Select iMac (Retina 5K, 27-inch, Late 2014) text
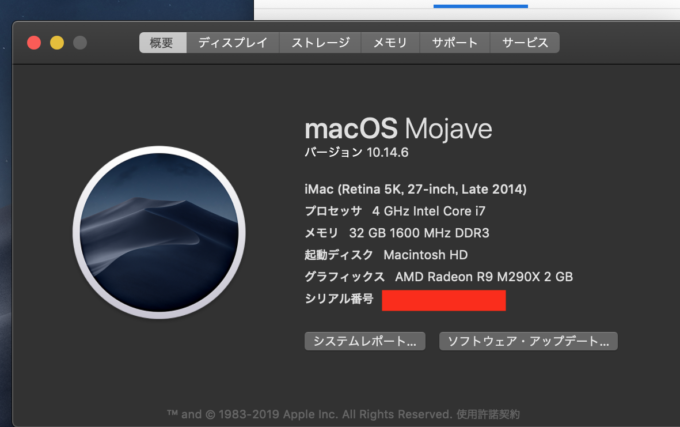The image size is (680, 427). click(x=415, y=189)
